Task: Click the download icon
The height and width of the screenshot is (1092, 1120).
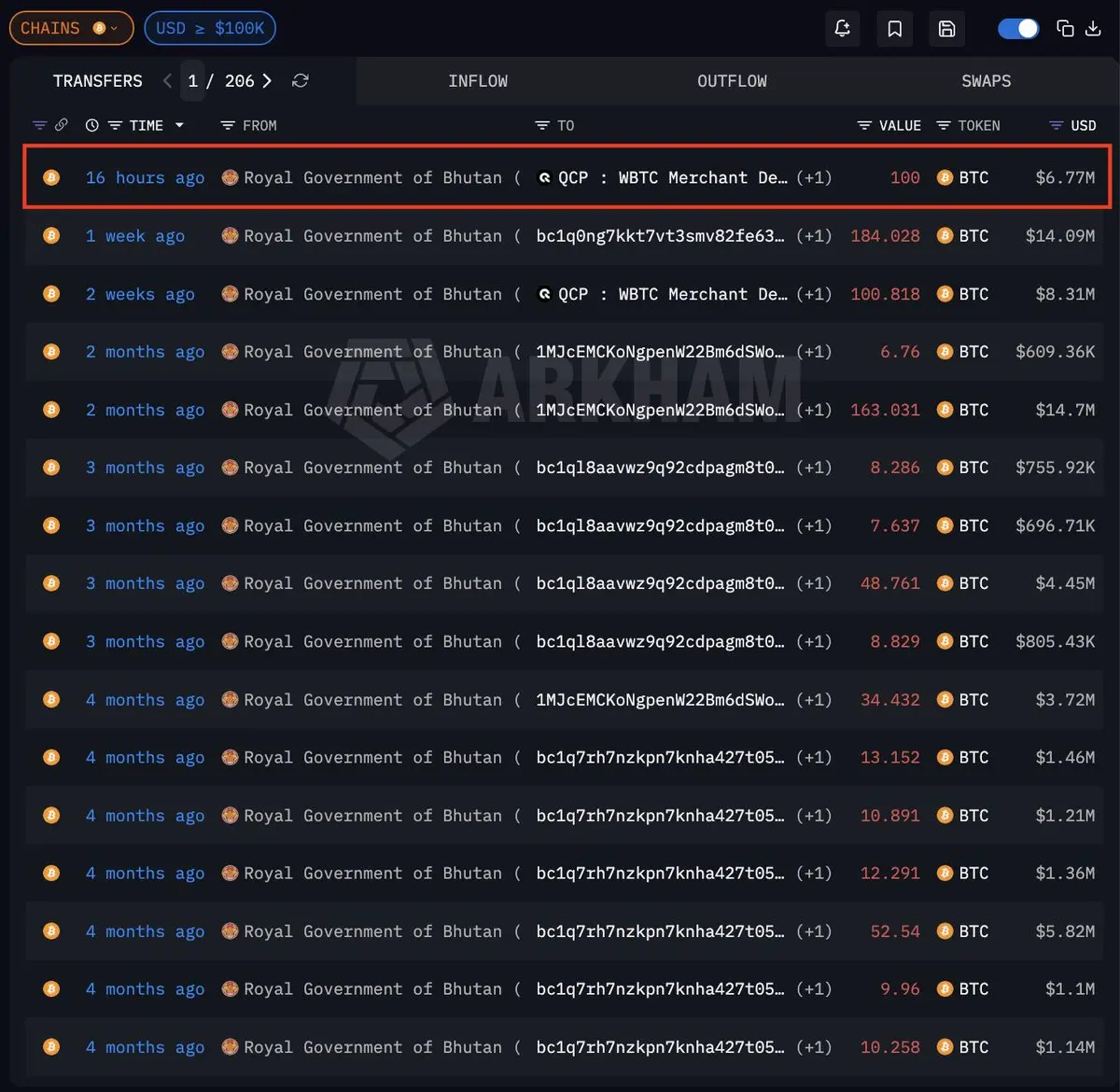Action: 1093,29
